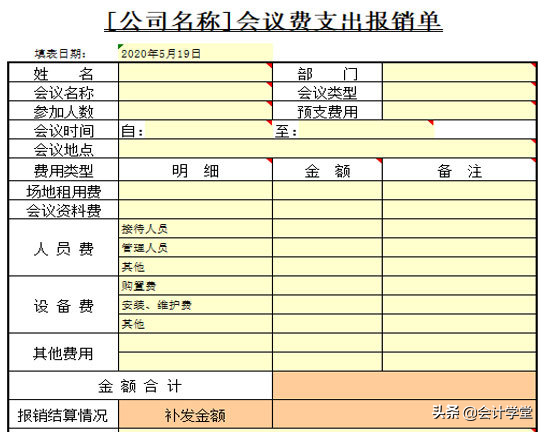Select the 预支费用 label cell
The image size is (545, 432).
pyautogui.click(x=327, y=111)
